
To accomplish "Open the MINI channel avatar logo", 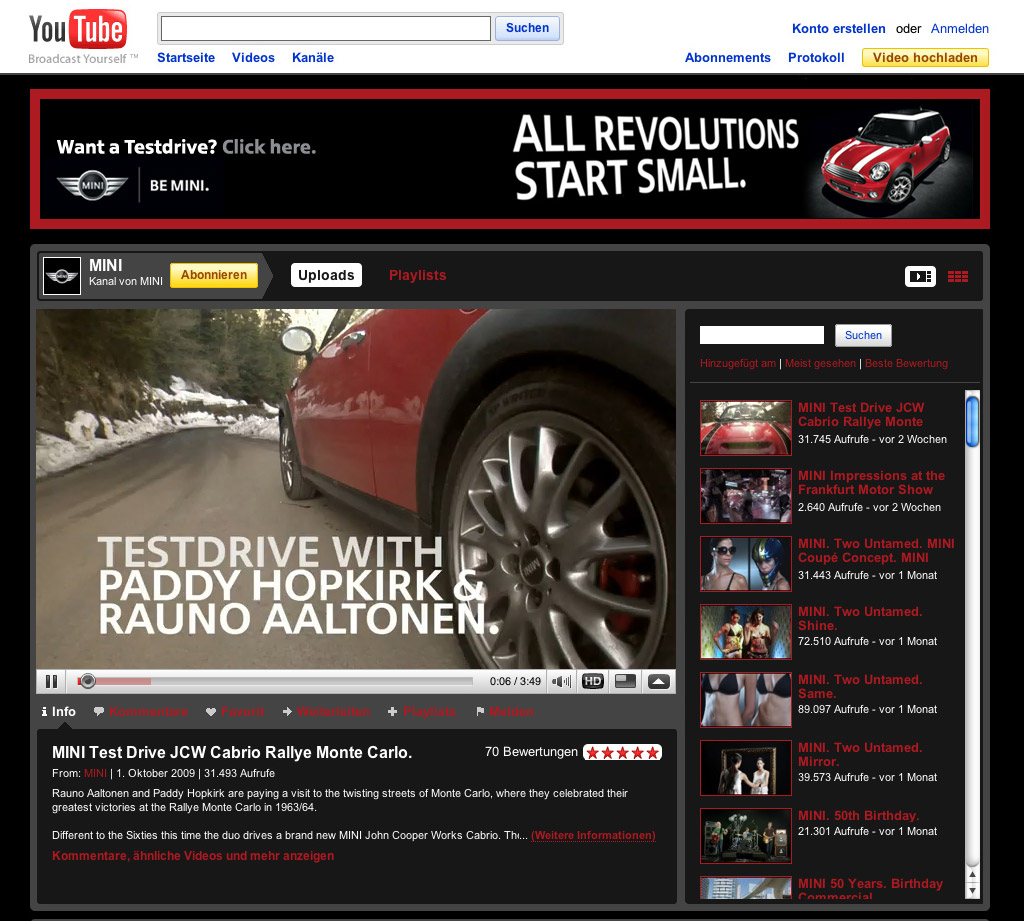I will point(62,276).
